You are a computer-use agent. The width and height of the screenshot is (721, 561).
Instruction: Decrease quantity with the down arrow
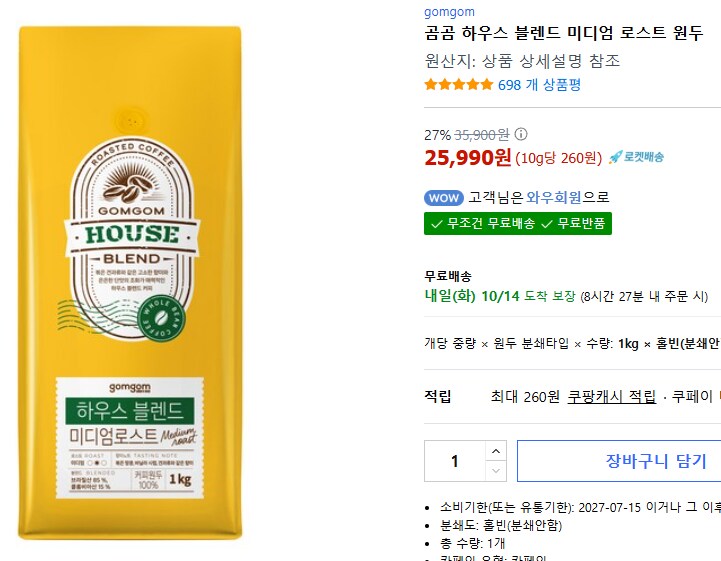coord(497,471)
